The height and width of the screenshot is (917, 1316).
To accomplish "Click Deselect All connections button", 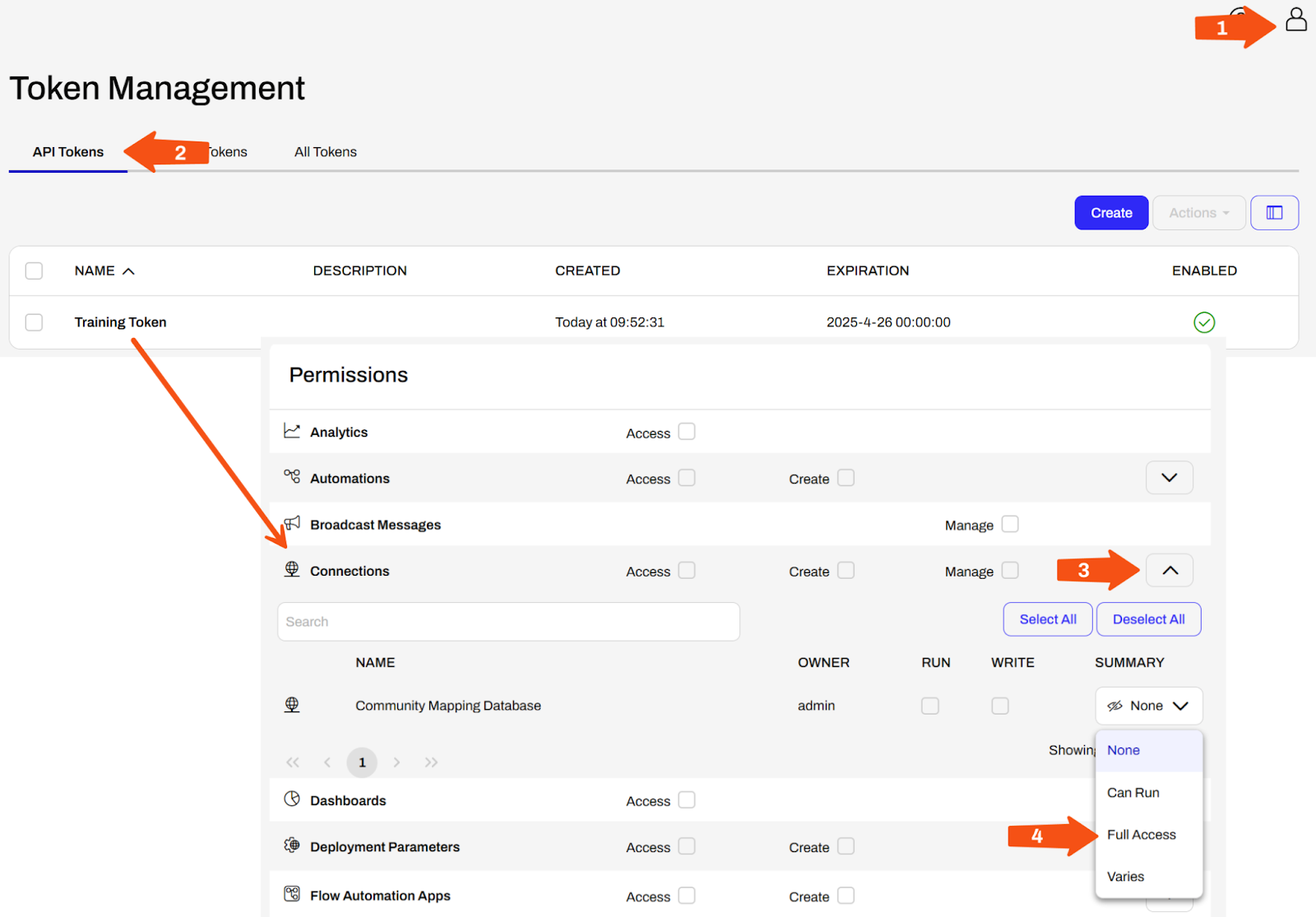I will click(x=1148, y=619).
